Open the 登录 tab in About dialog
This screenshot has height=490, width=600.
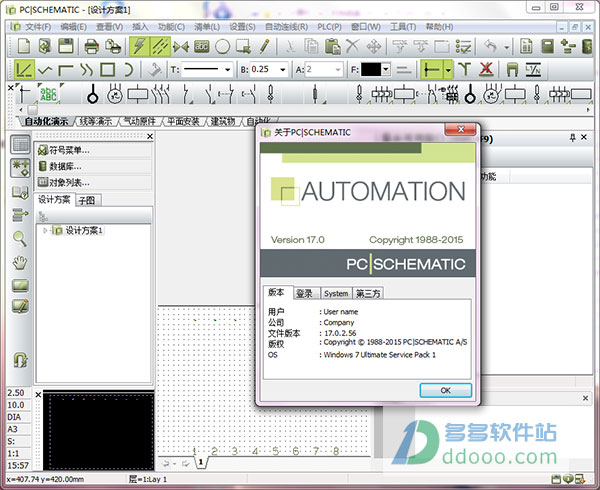[305, 293]
